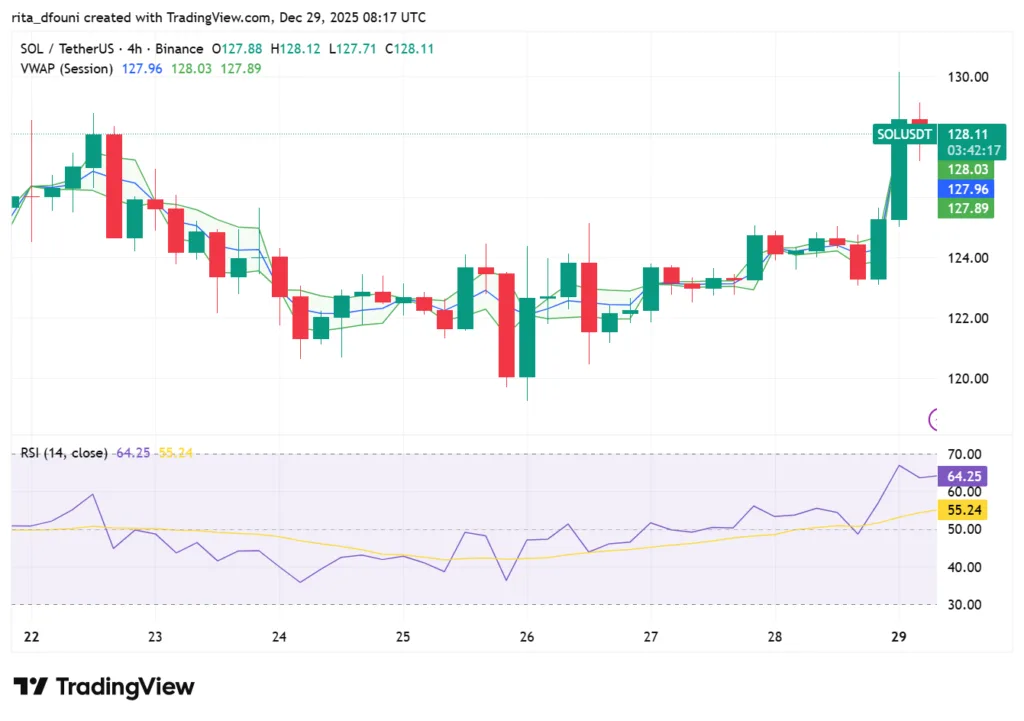The width and height of the screenshot is (1024, 721).
Task: Click the purple 64.25 RSI value badge
Action: [x=962, y=476]
